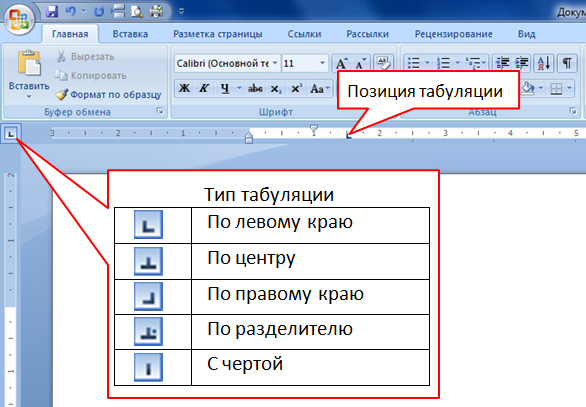Screen dimensions: 586x407
Task: Click the tab type selector at ruler corner
Action: point(11,133)
